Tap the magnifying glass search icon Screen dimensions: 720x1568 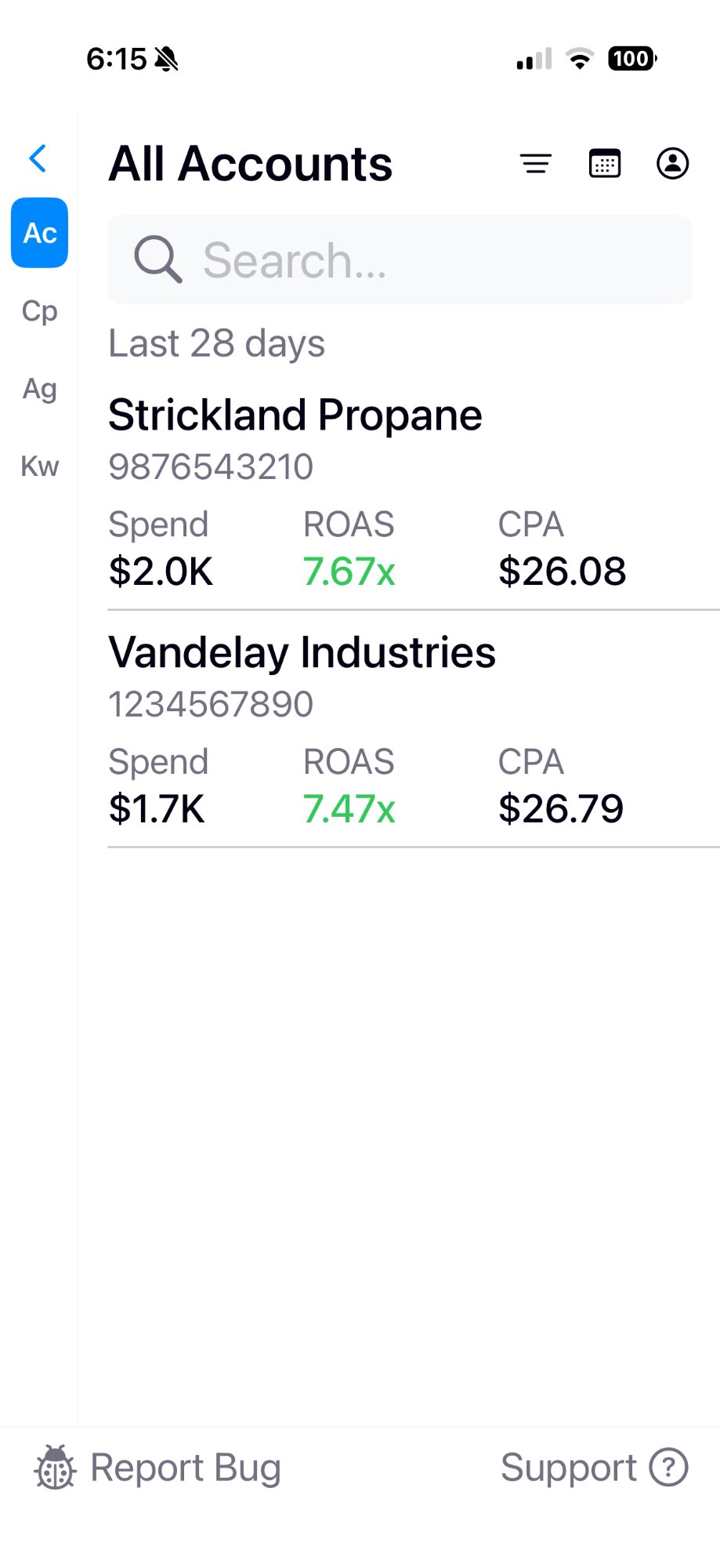(x=157, y=260)
